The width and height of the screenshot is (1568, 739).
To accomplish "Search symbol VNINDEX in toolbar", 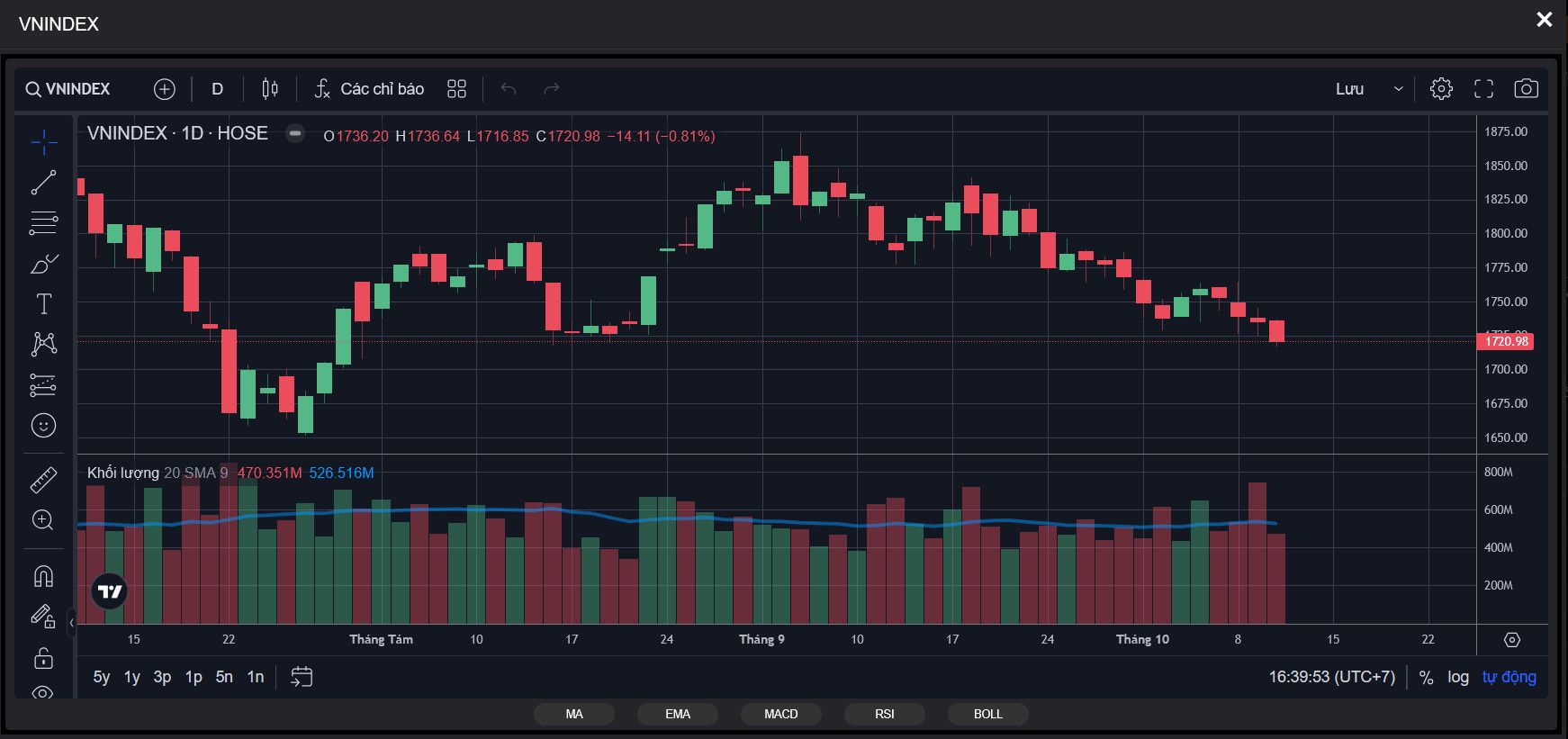I will point(68,89).
